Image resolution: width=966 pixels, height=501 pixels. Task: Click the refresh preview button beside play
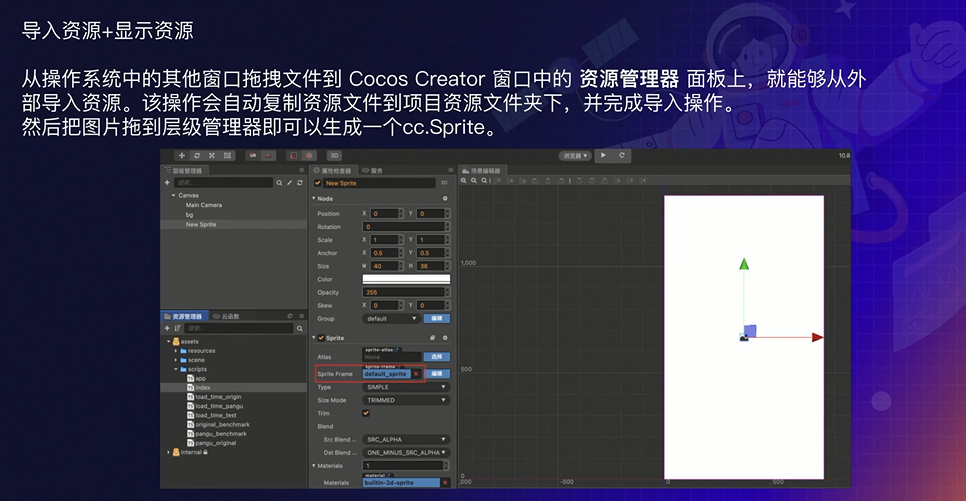coord(622,155)
